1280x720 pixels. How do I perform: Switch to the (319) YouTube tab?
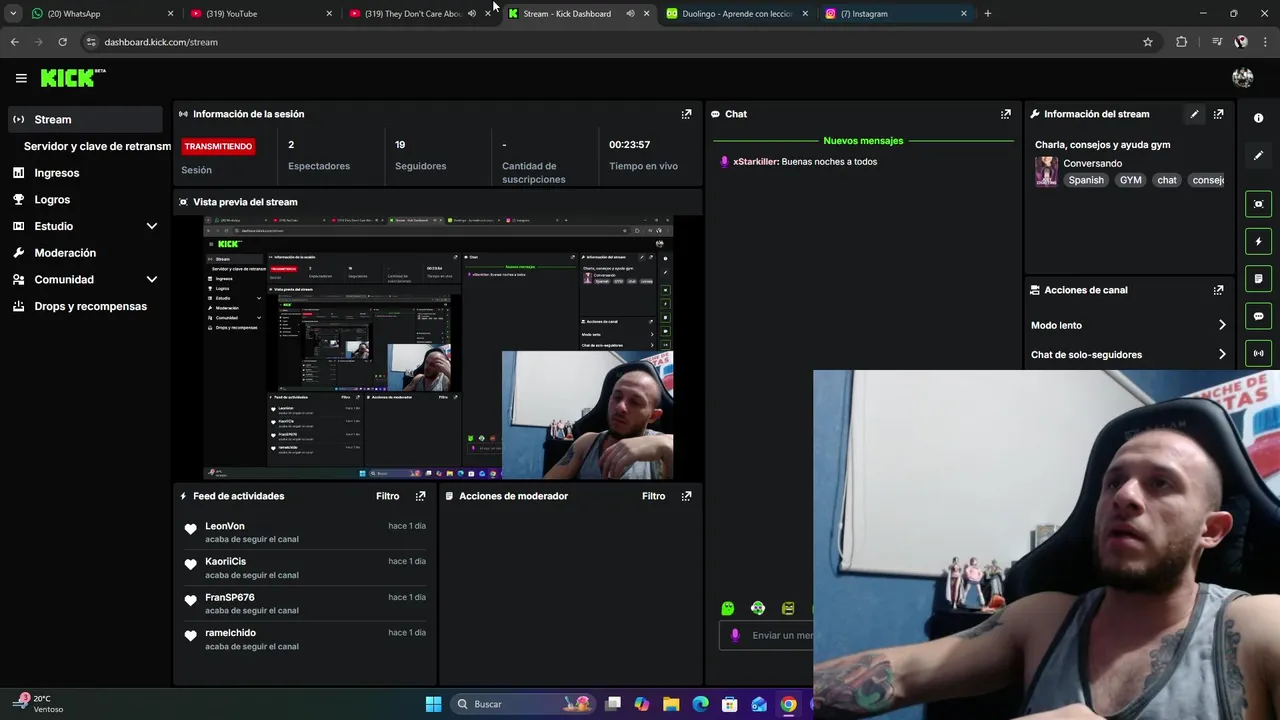(262, 14)
